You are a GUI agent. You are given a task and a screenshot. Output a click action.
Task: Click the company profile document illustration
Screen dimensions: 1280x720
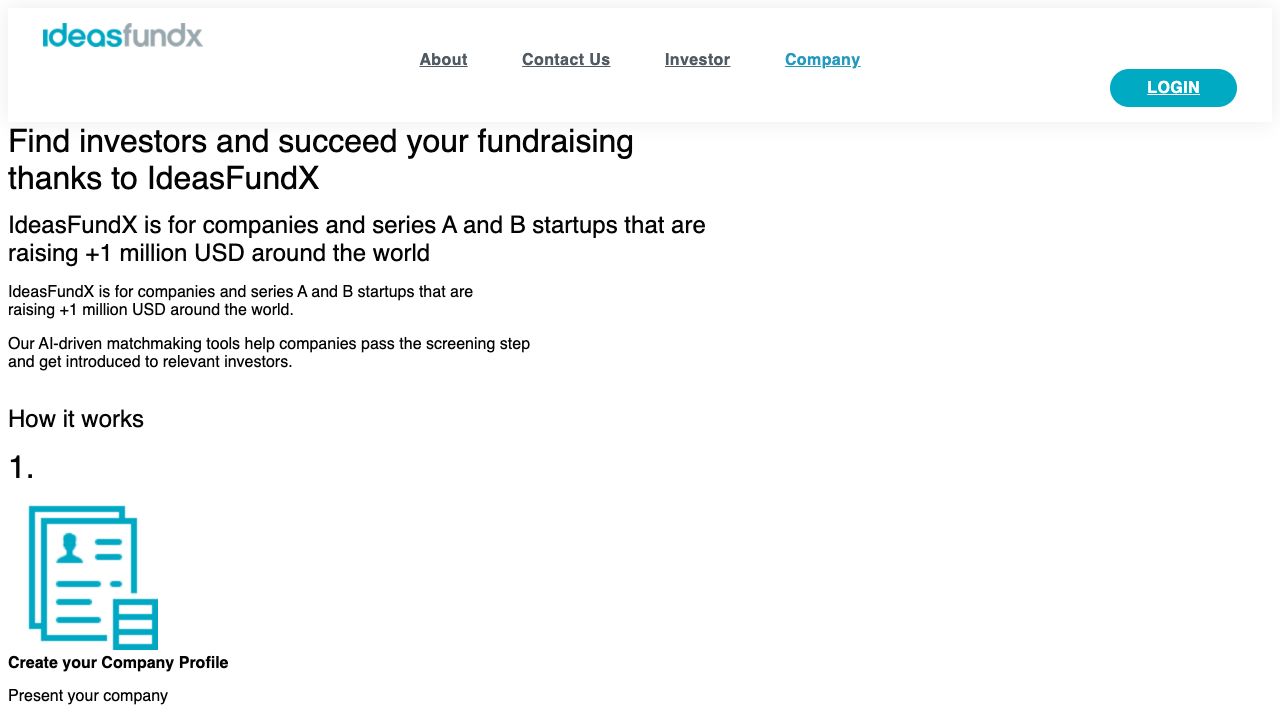point(93,577)
